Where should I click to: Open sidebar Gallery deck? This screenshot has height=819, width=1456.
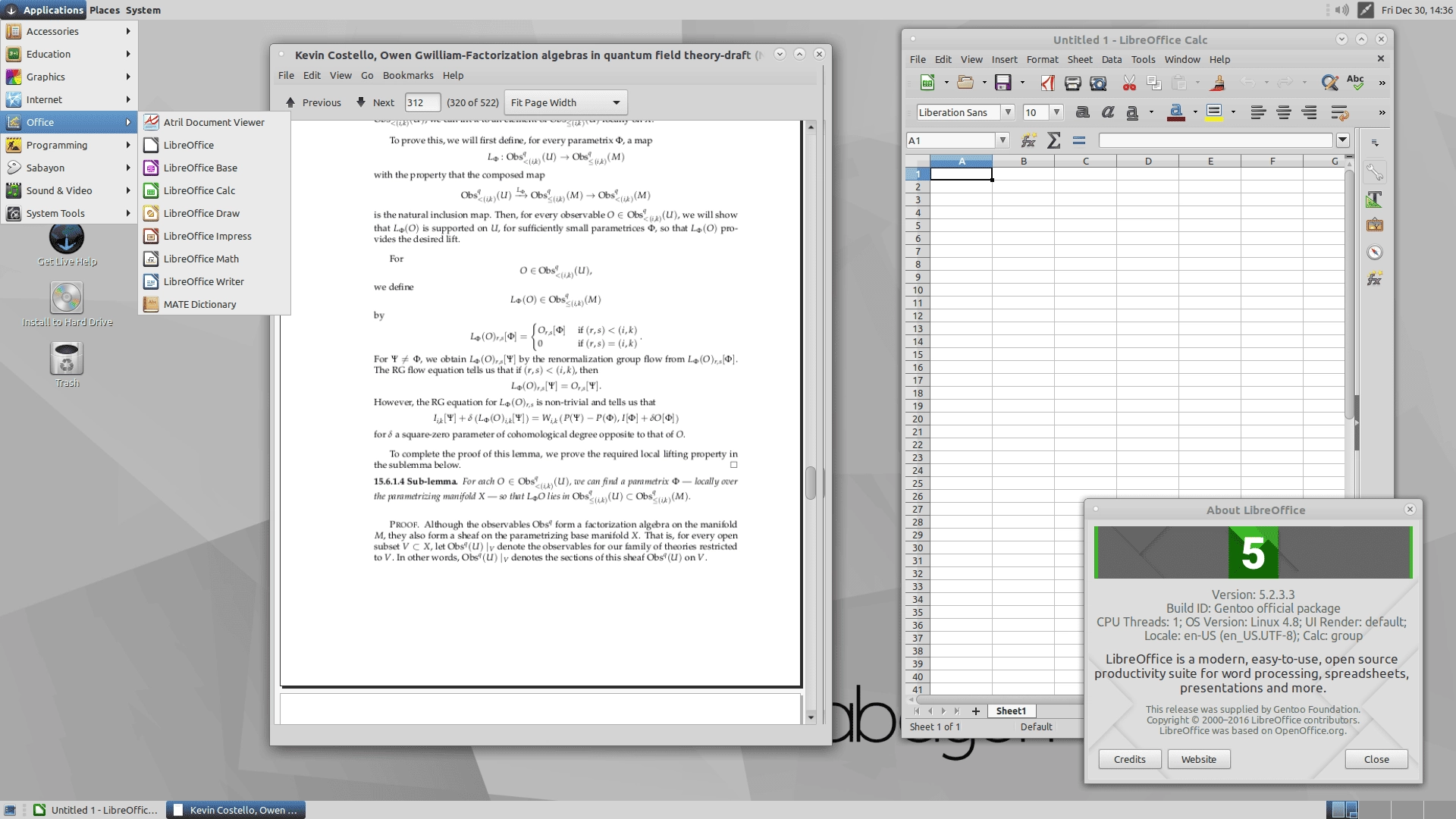point(1375,226)
